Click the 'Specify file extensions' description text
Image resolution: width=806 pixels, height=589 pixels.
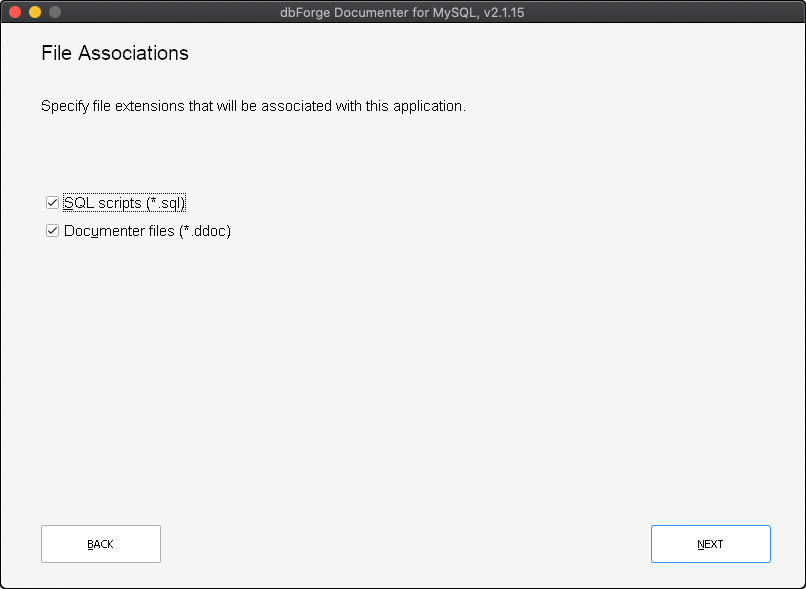tap(253, 106)
